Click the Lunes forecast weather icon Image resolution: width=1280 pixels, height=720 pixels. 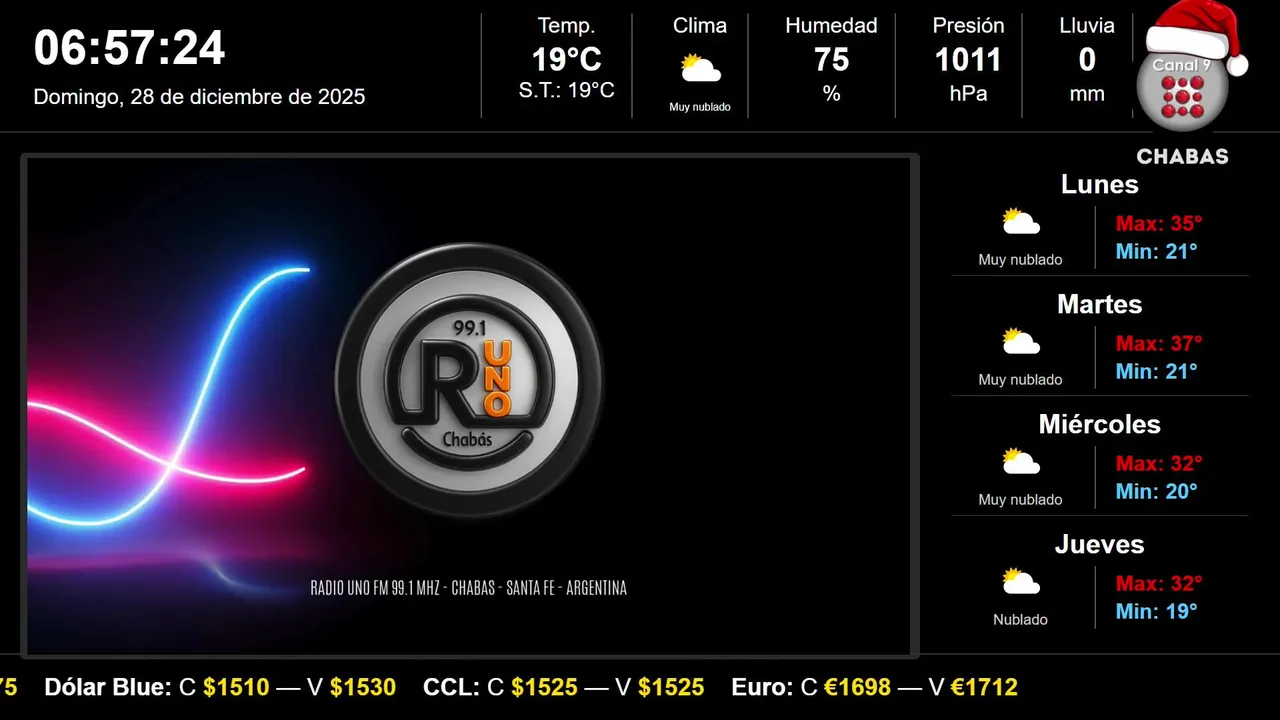tap(1021, 222)
